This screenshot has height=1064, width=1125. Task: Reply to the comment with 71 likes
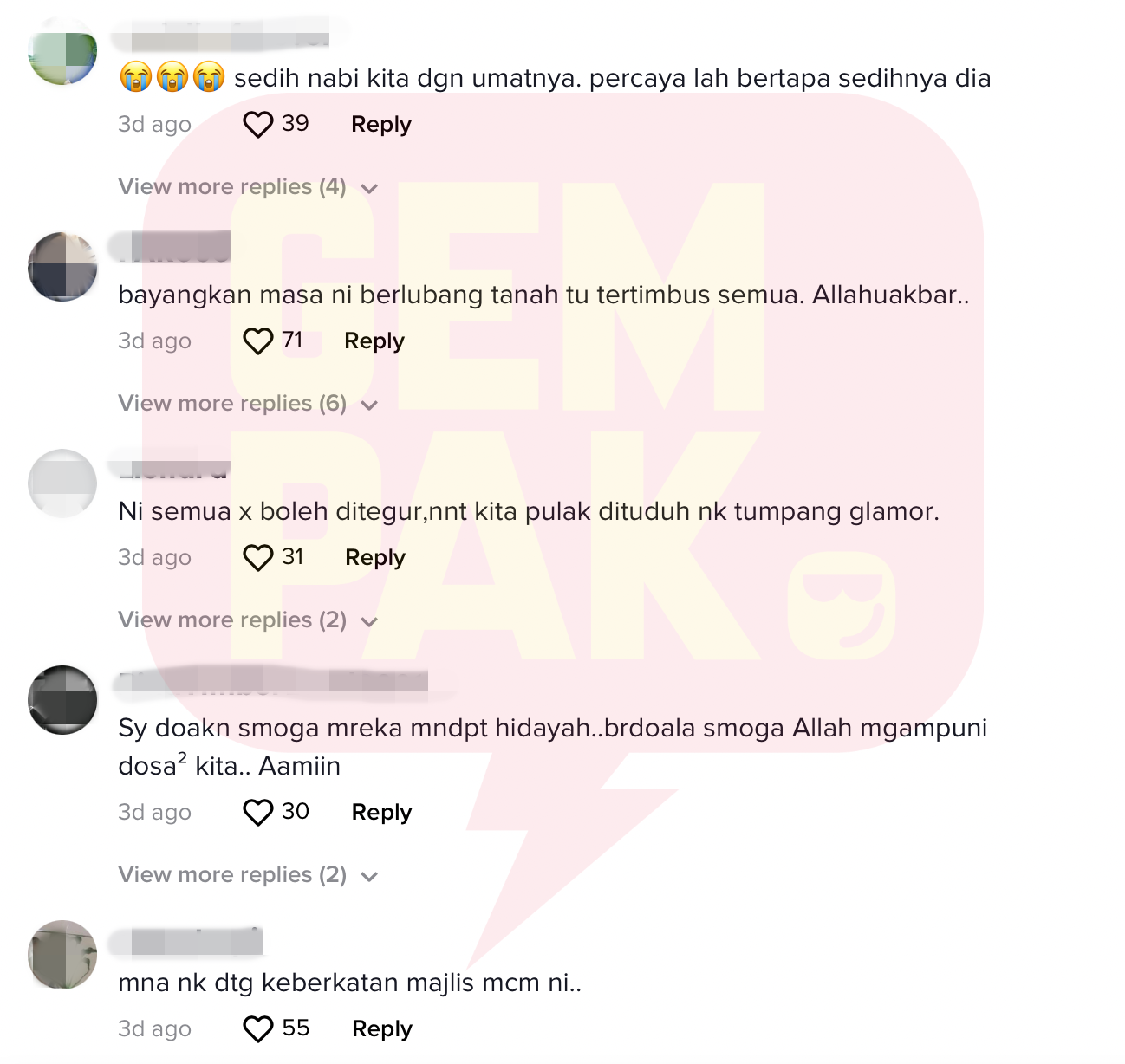(374, 341)
